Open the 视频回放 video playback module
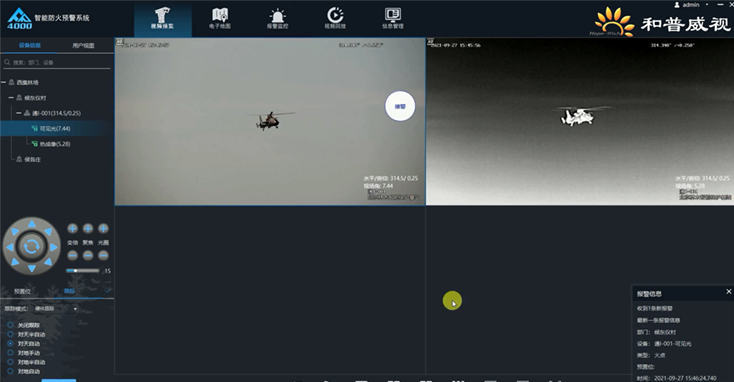 click(x=335, y=18)
